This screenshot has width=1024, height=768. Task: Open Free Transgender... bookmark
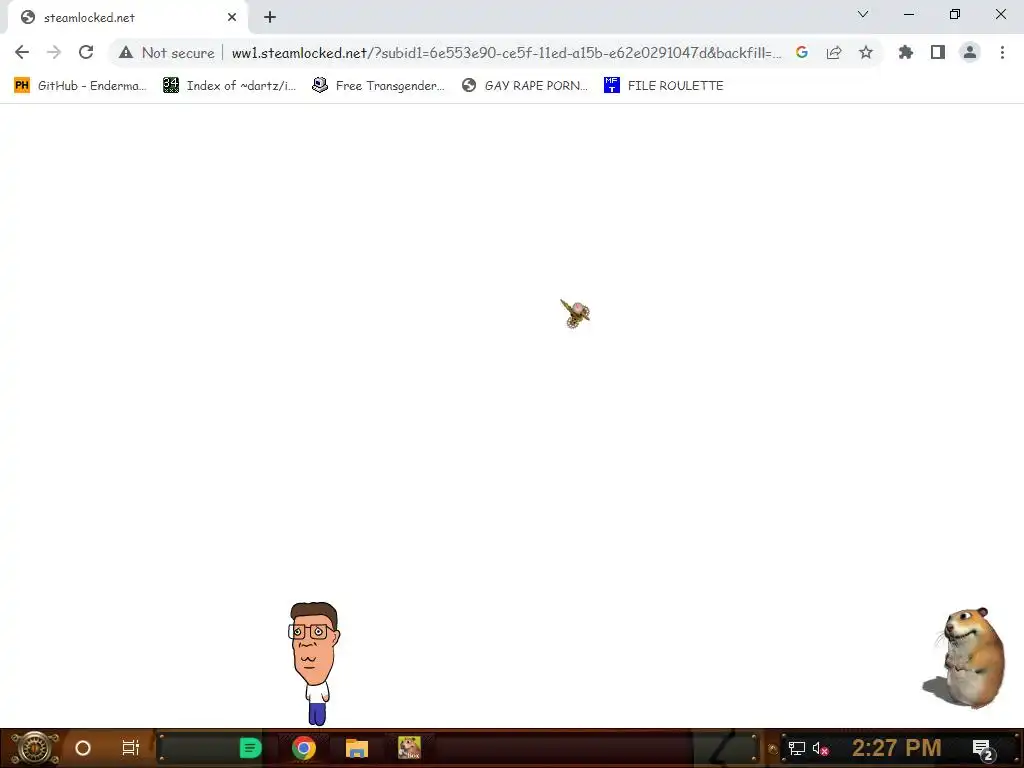[x=378, y=86]
